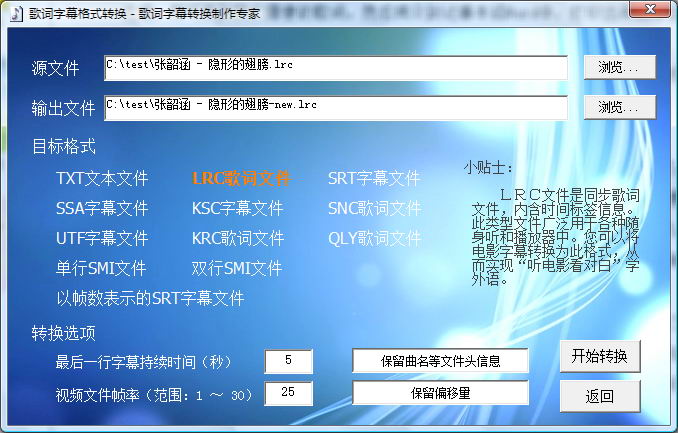Choose 以帧数表示的SRT字幕文件 option
Screen dimensions: 678x433
(x=150, y=299)
